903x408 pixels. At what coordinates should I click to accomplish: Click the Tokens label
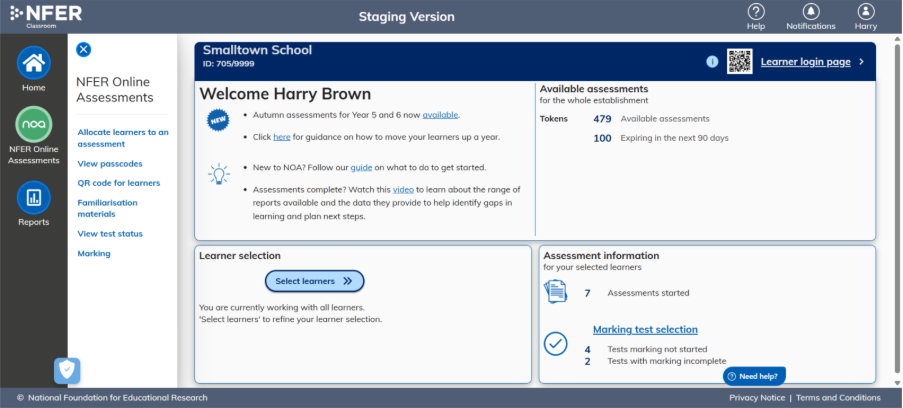(x=553, y=119)
